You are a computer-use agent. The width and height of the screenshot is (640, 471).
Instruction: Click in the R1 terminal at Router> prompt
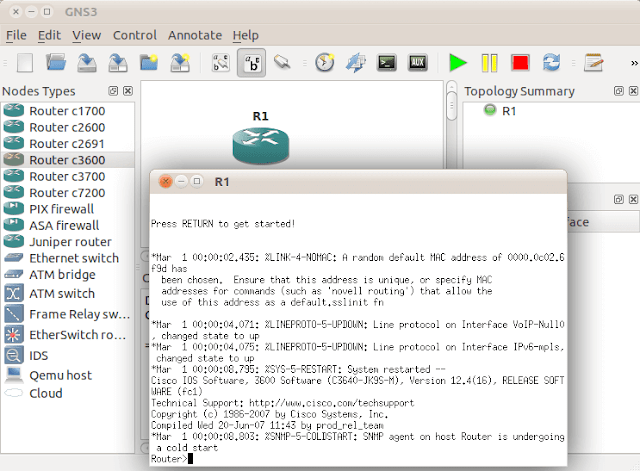tap(190, 459)
